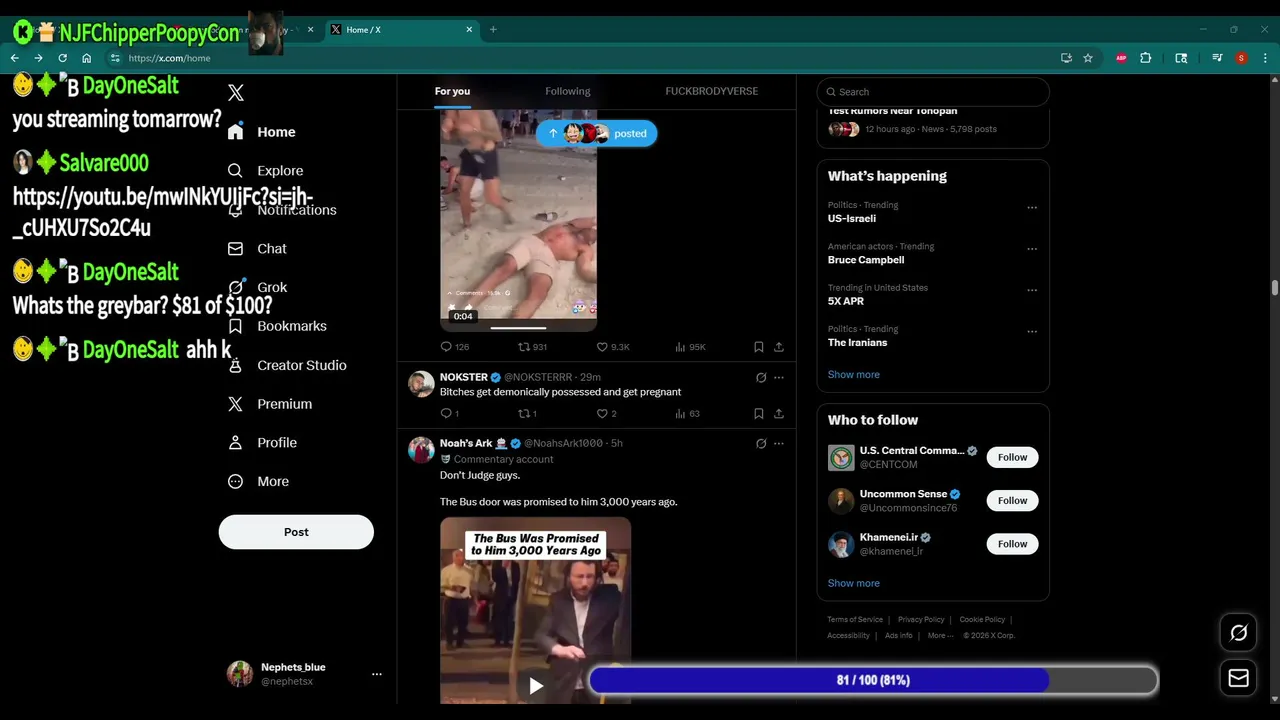Open Chat from the sidebar
The image size is (1280, 720).
pyautogui.click(x=257, y=249)
